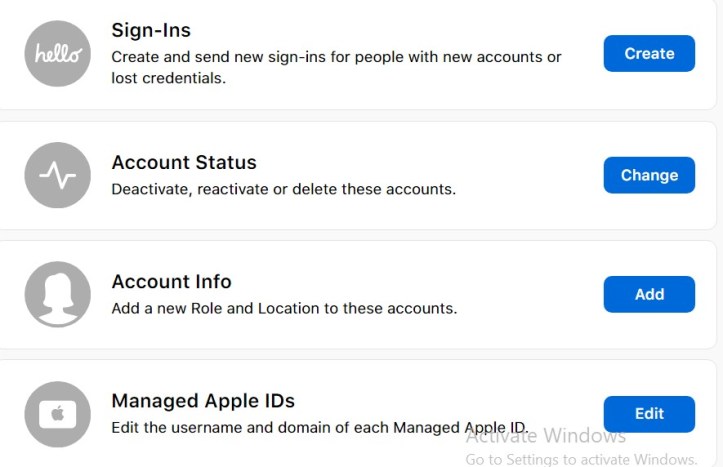Select the Sign-Ins heading
Image resolution: width=723 pixels, height=467 pixels.
(151, 31)
